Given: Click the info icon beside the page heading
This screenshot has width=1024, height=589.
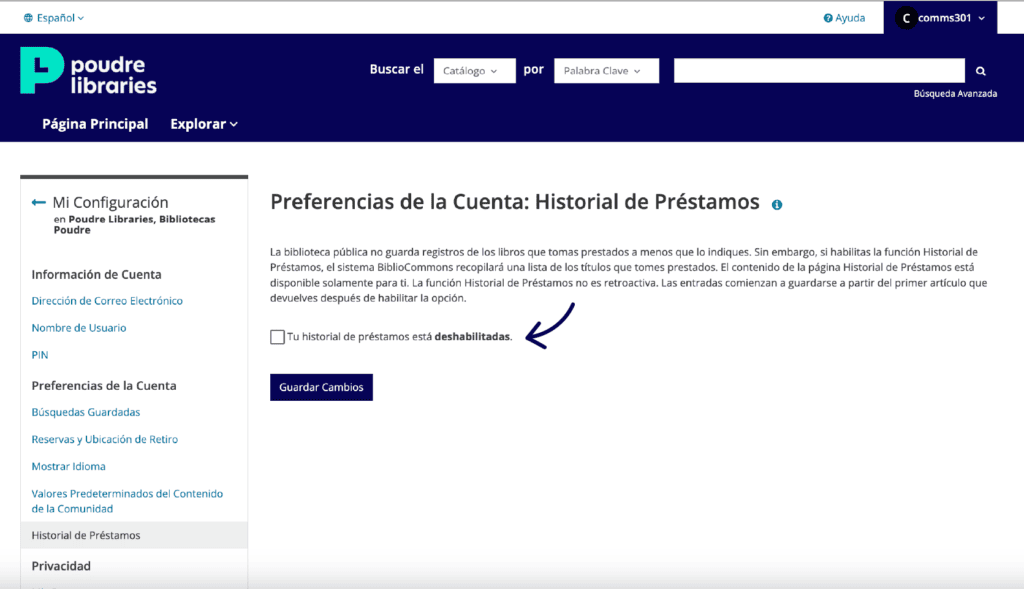Looking at the screenshot, I should click(x=777, y=205).
